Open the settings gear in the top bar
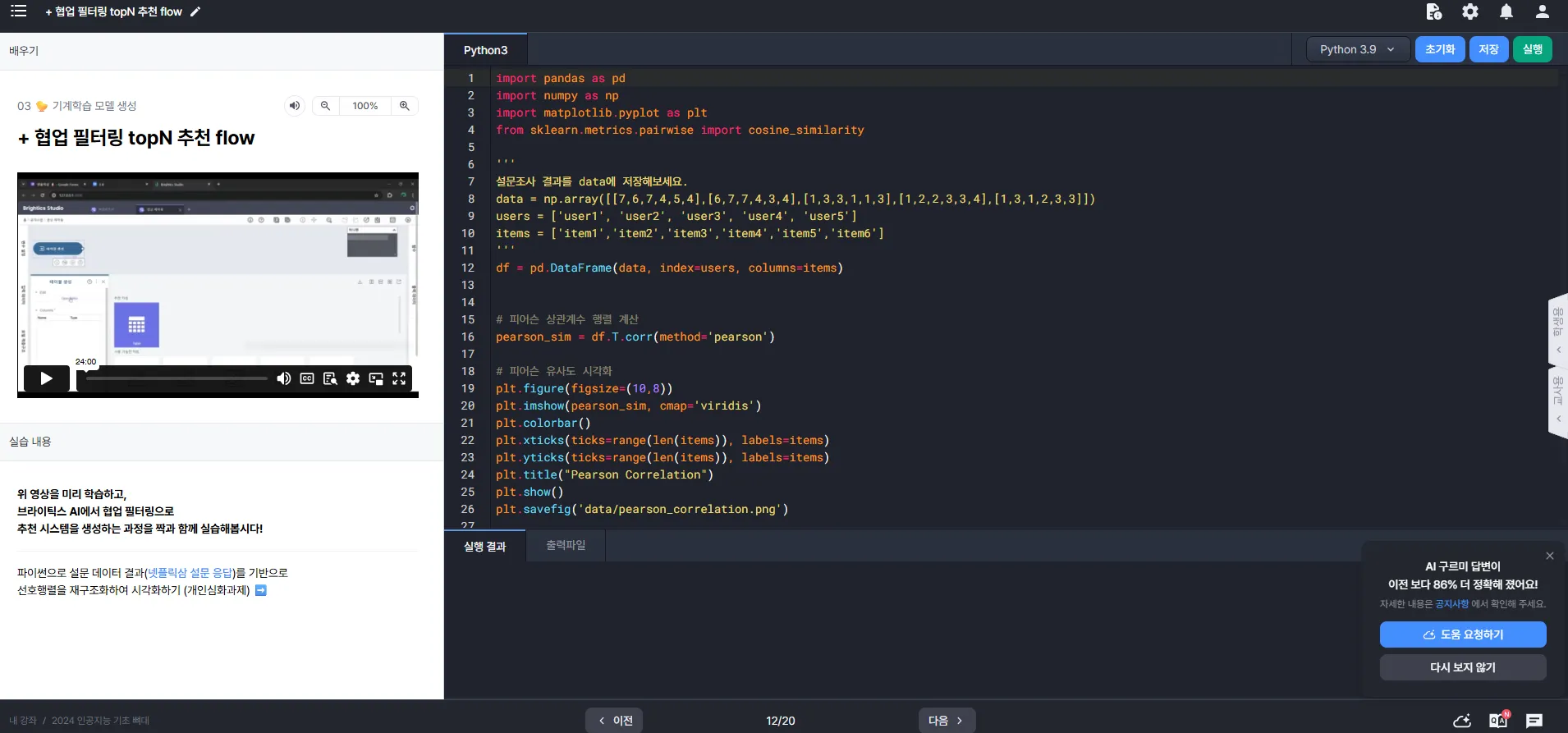The height and width of the screenshot is (733, 1568). [x=1469, y=11]
